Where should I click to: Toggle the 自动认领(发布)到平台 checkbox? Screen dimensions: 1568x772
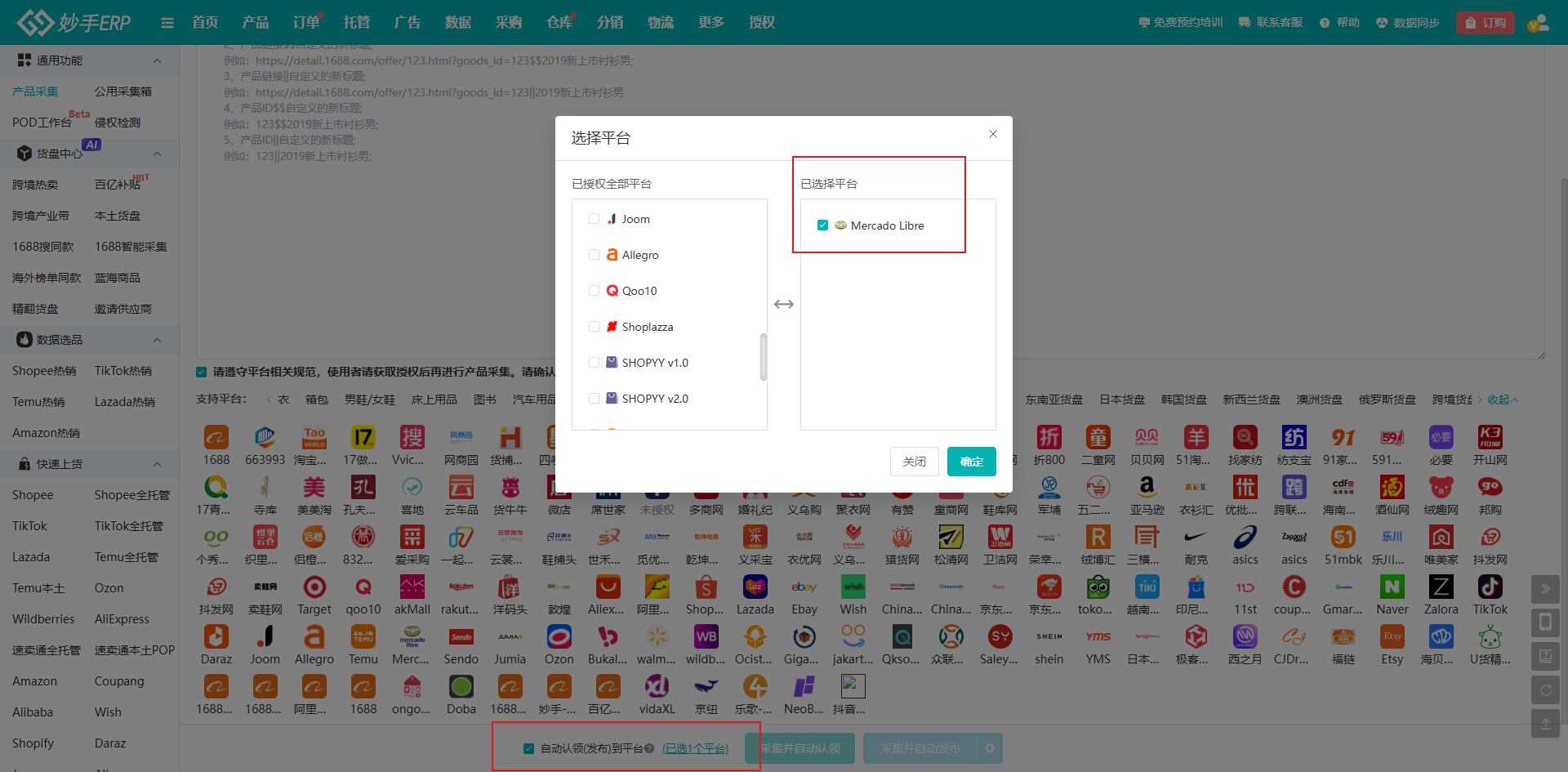[528, 747]
